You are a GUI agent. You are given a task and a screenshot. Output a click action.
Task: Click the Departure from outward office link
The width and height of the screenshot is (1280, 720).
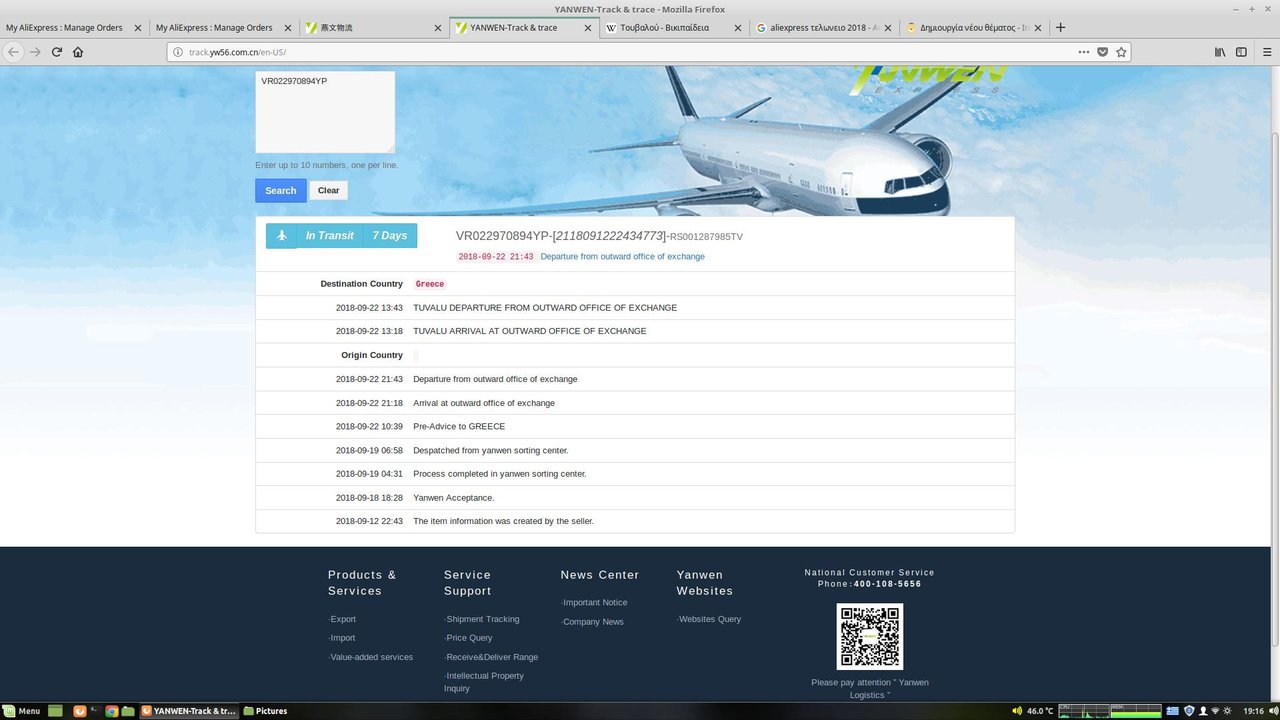click(622, 257)
